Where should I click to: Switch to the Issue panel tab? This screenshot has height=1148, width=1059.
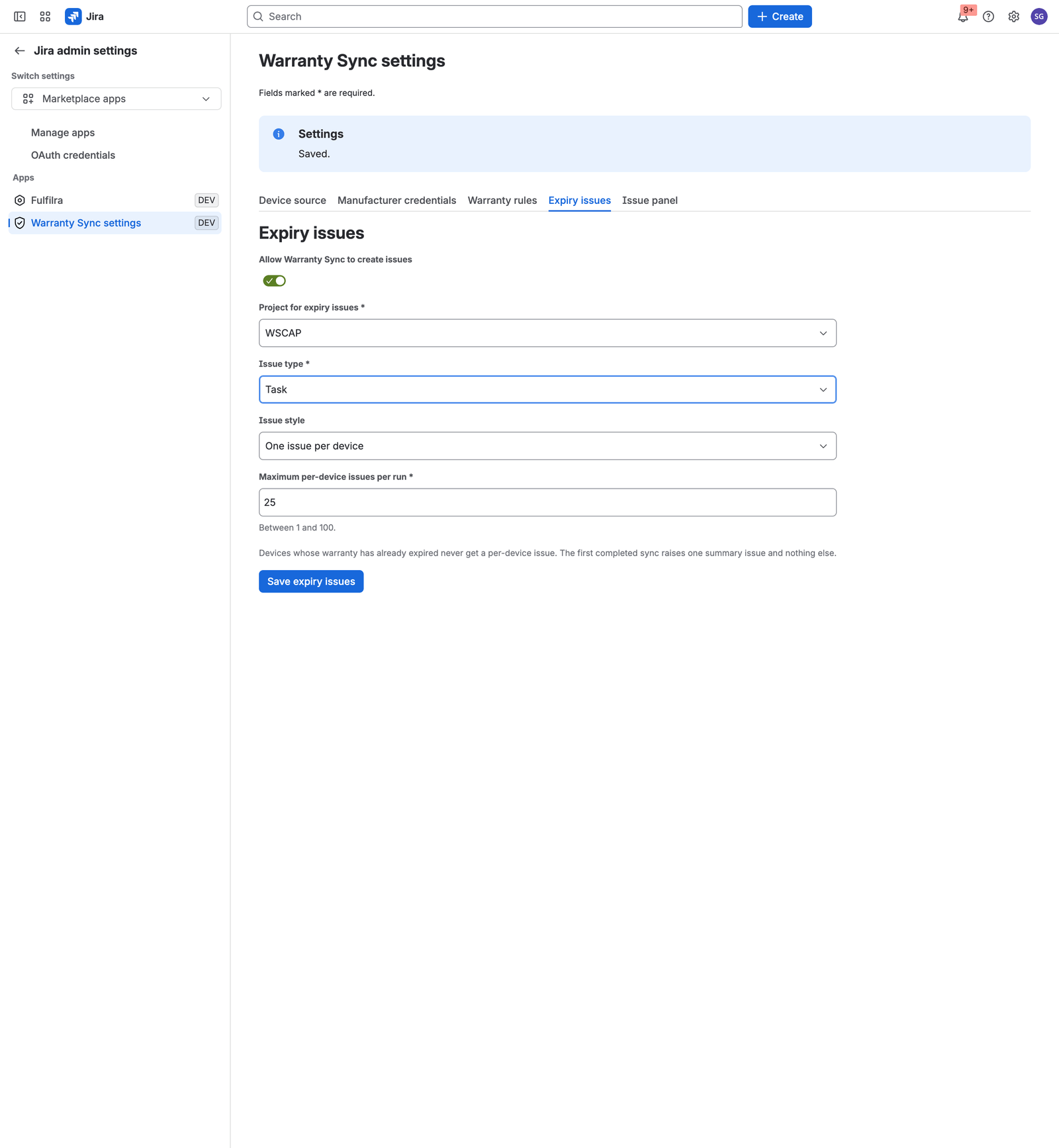650,201
